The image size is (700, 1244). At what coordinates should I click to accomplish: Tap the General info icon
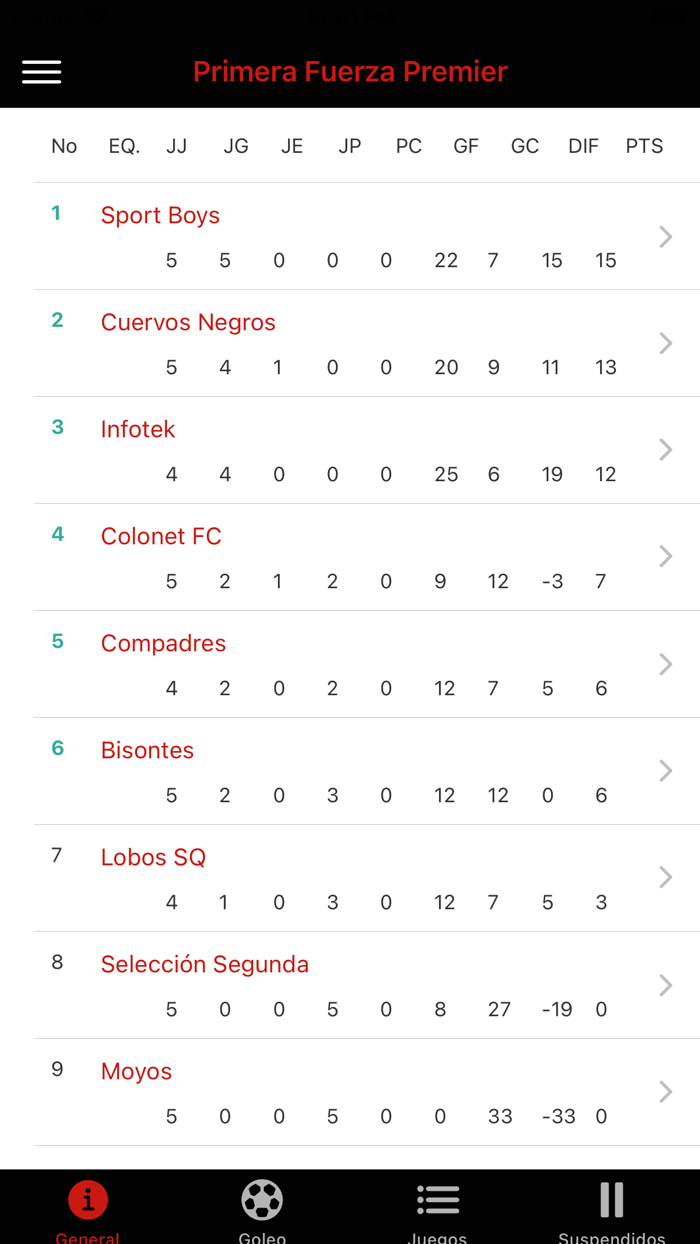[87, 1200]
